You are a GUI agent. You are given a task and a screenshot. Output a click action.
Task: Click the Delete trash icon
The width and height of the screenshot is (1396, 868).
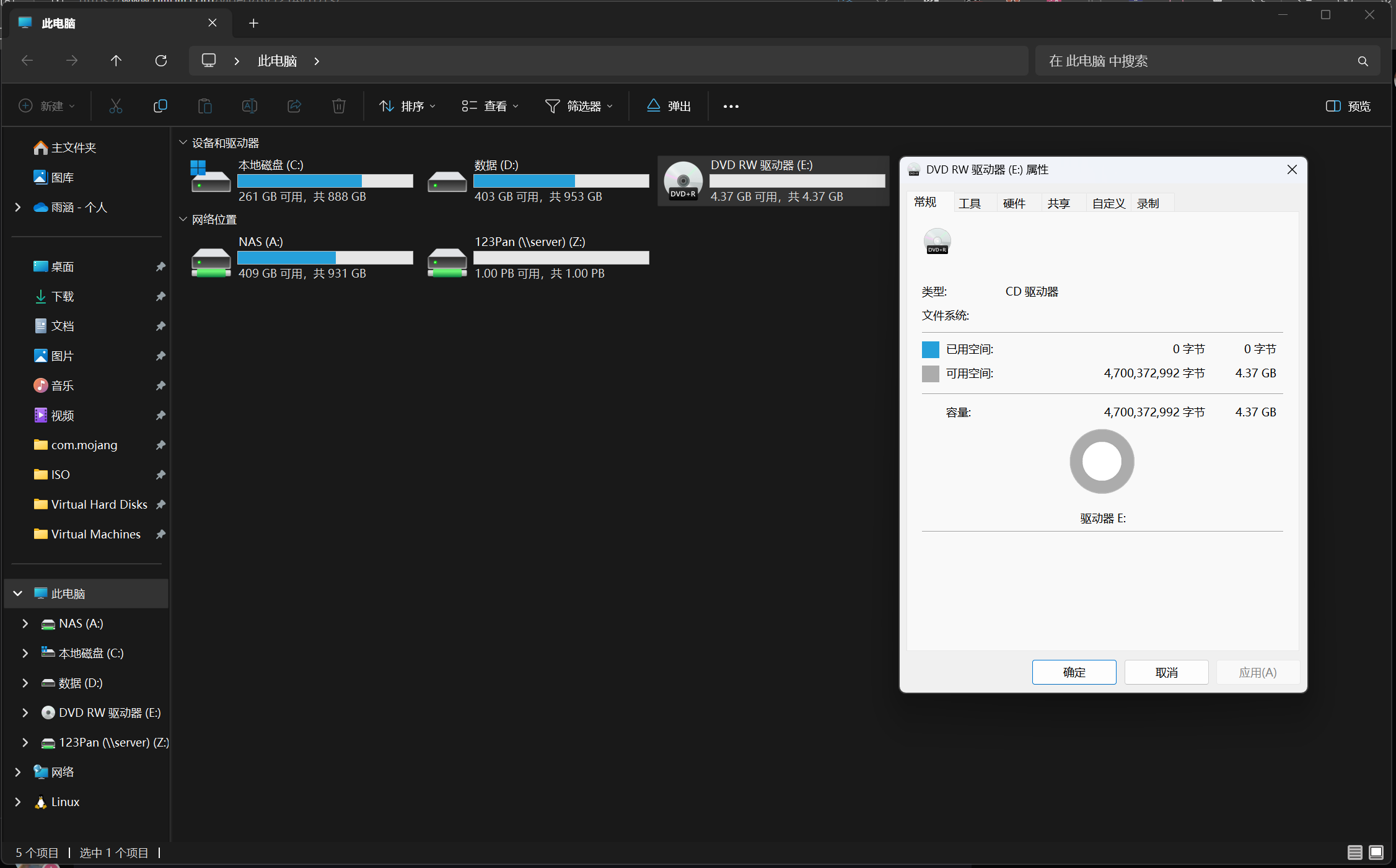tap(338, 106)
